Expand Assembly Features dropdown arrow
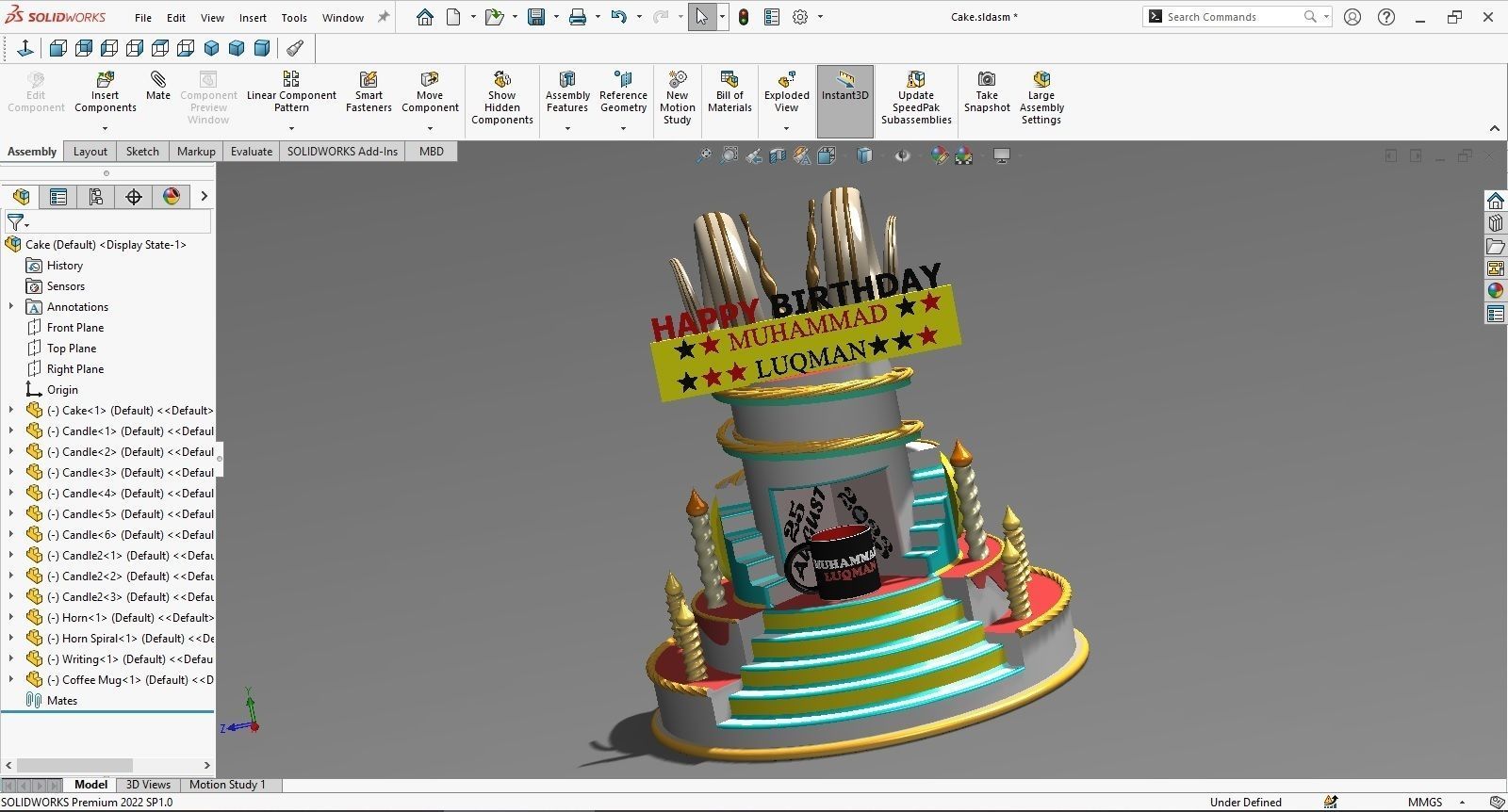The height and width of the screenshot is (812, 1508). coord(567,128)
